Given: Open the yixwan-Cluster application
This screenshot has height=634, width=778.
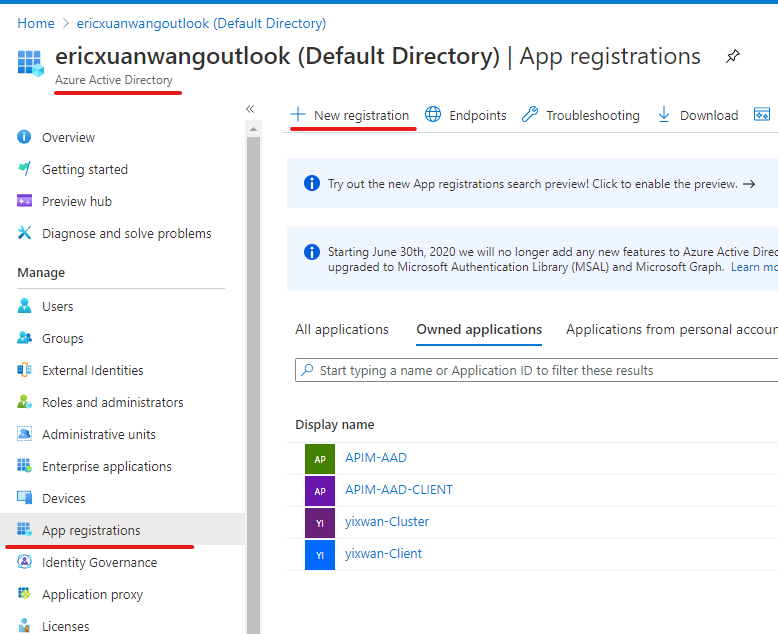Looking at the screenshot, I should click(387, 521).
